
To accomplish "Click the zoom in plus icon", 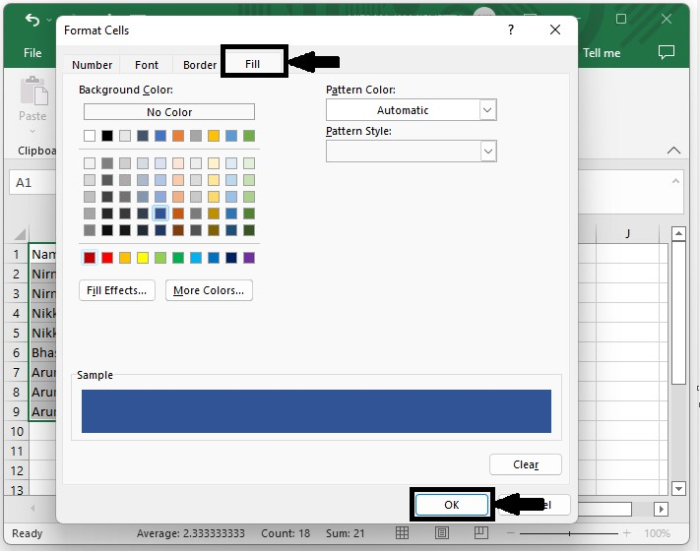I will coord(627,533).
